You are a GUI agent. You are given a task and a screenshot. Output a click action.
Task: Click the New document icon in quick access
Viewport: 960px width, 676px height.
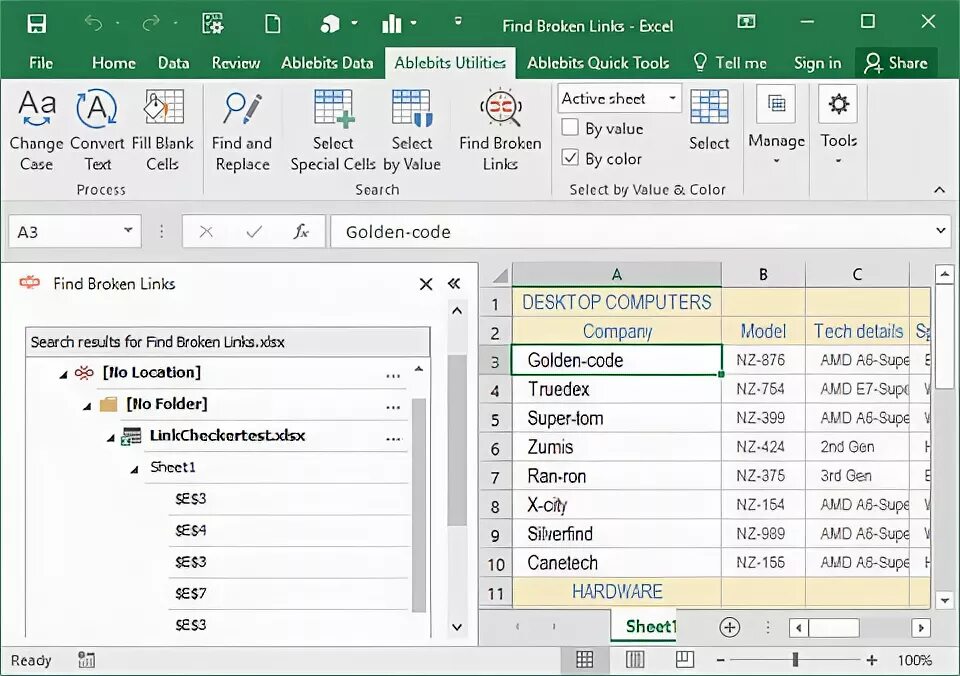tap(272, 24)
